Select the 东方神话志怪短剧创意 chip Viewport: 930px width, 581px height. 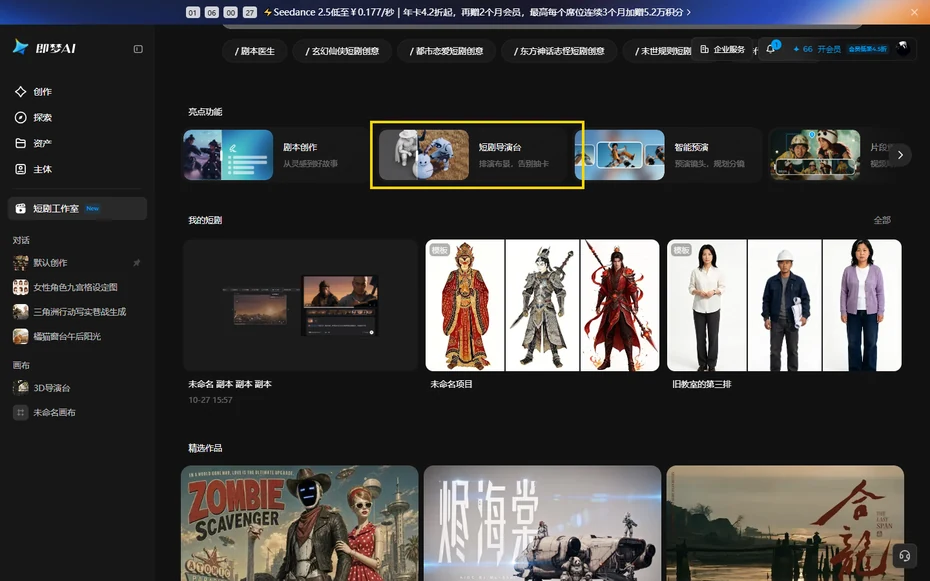pos(559,51)
